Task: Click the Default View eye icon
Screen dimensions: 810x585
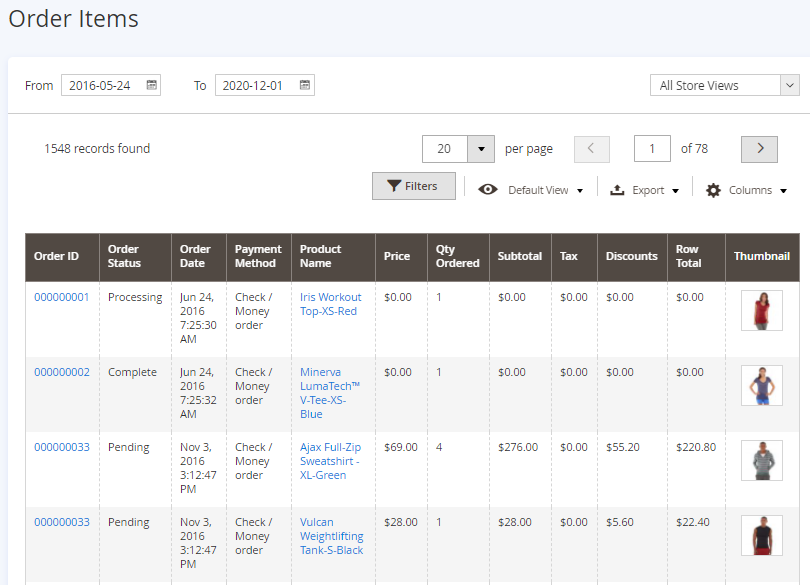Action: 488,190
